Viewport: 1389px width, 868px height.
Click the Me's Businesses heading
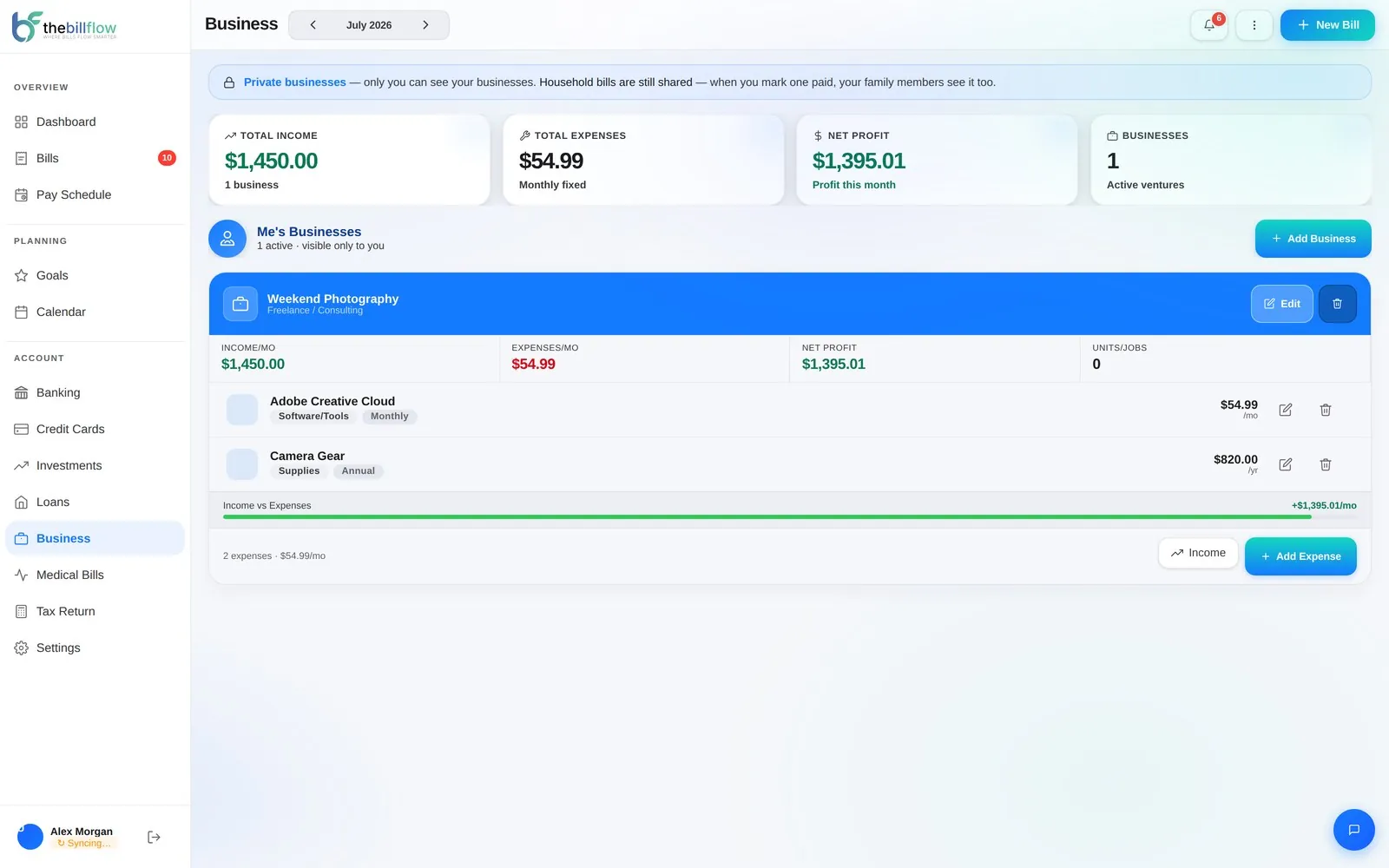coord(309,232)
